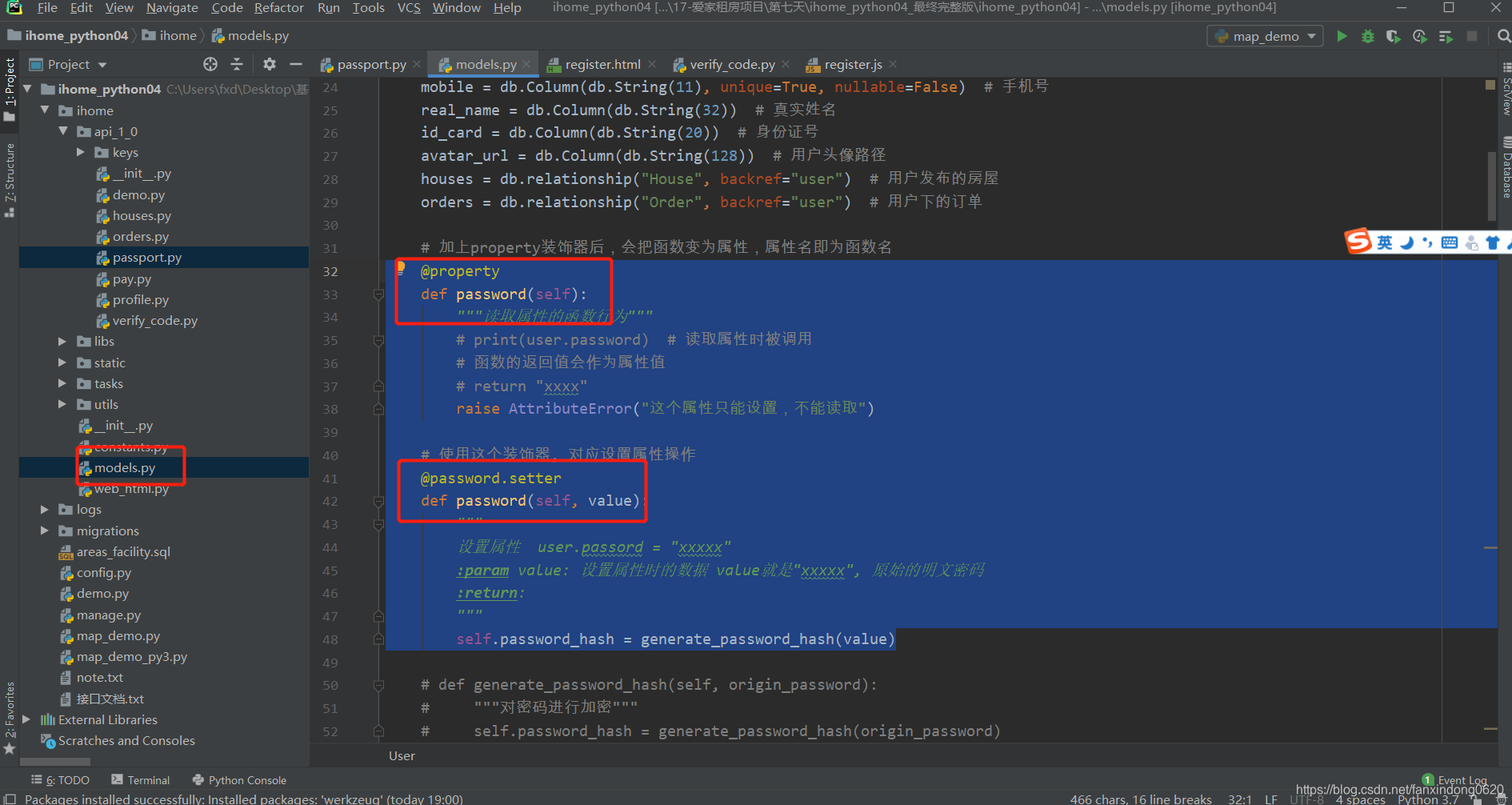Expand the keys folder

[x=81, y=152]
